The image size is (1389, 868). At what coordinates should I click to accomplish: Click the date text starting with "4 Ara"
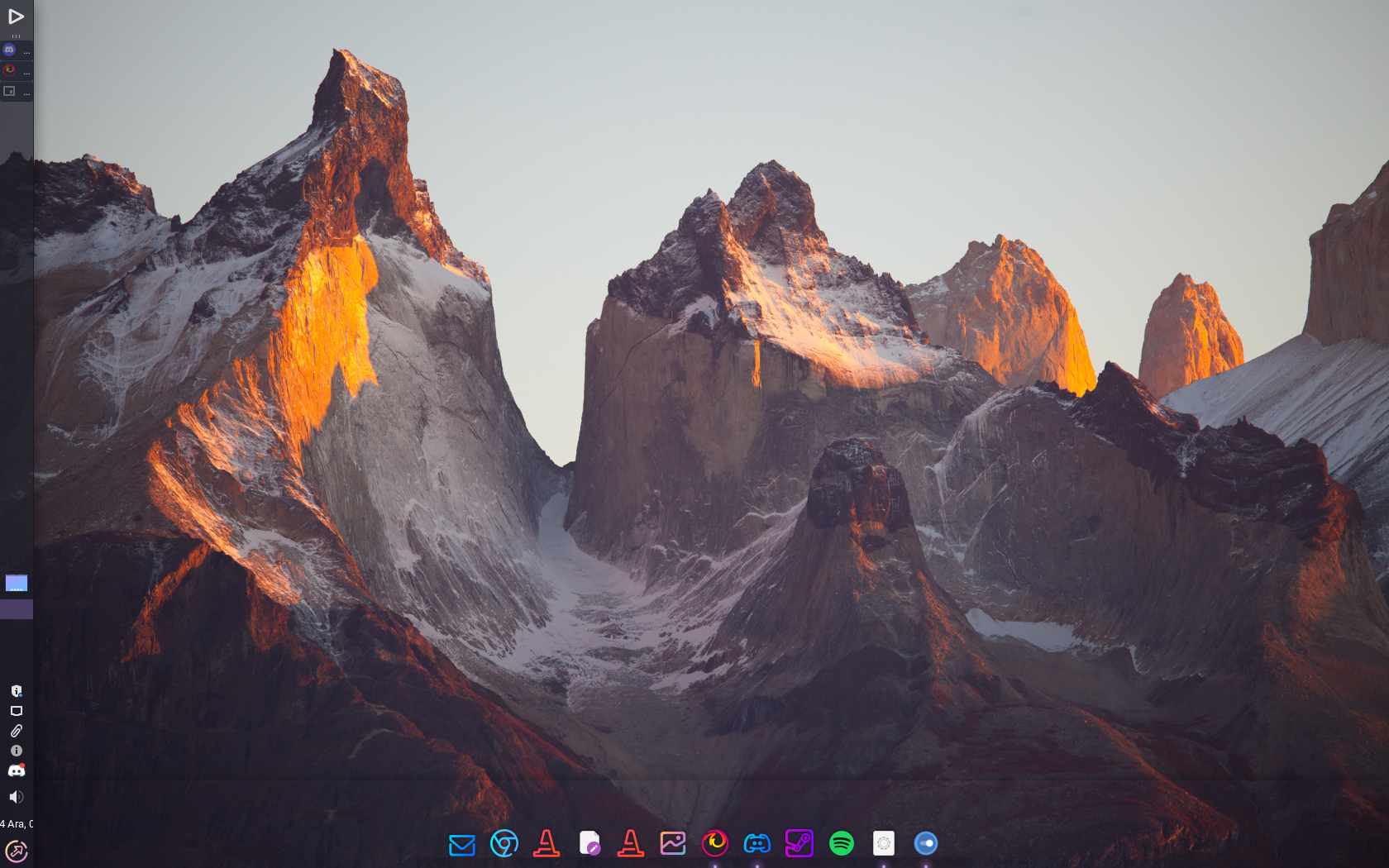coord(17,823)
